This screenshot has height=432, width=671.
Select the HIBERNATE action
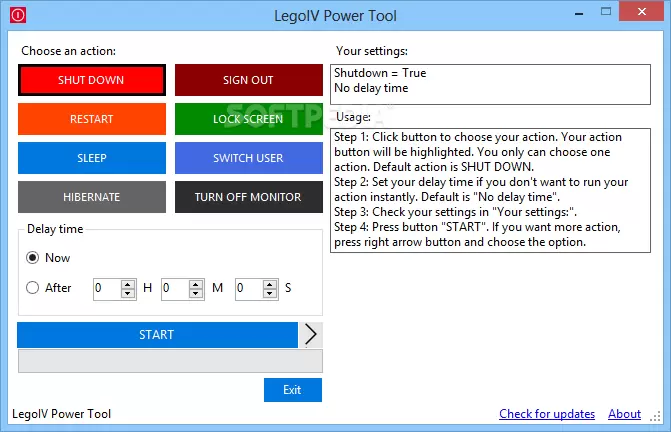(91, 197)
